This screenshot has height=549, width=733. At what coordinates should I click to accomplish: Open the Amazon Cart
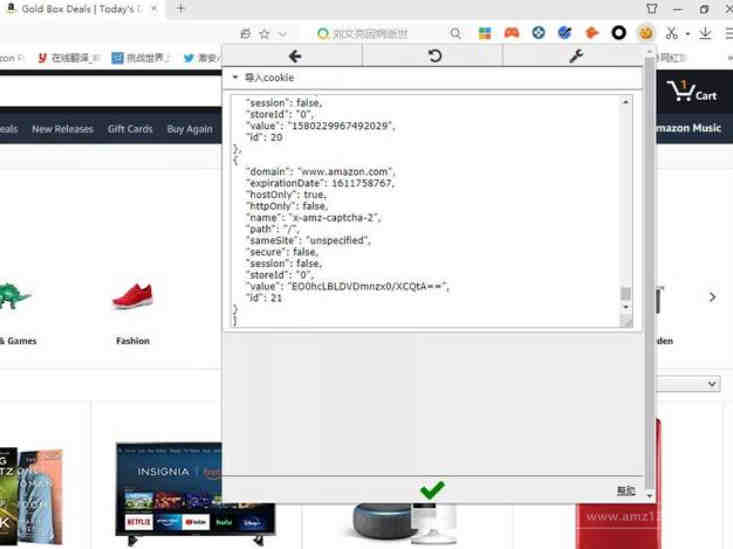click(691, 92)
